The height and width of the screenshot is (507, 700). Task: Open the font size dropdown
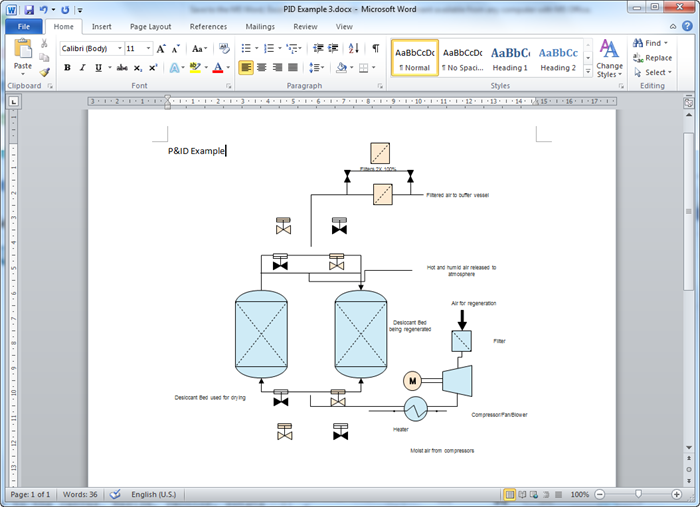(x=147, y=48)
